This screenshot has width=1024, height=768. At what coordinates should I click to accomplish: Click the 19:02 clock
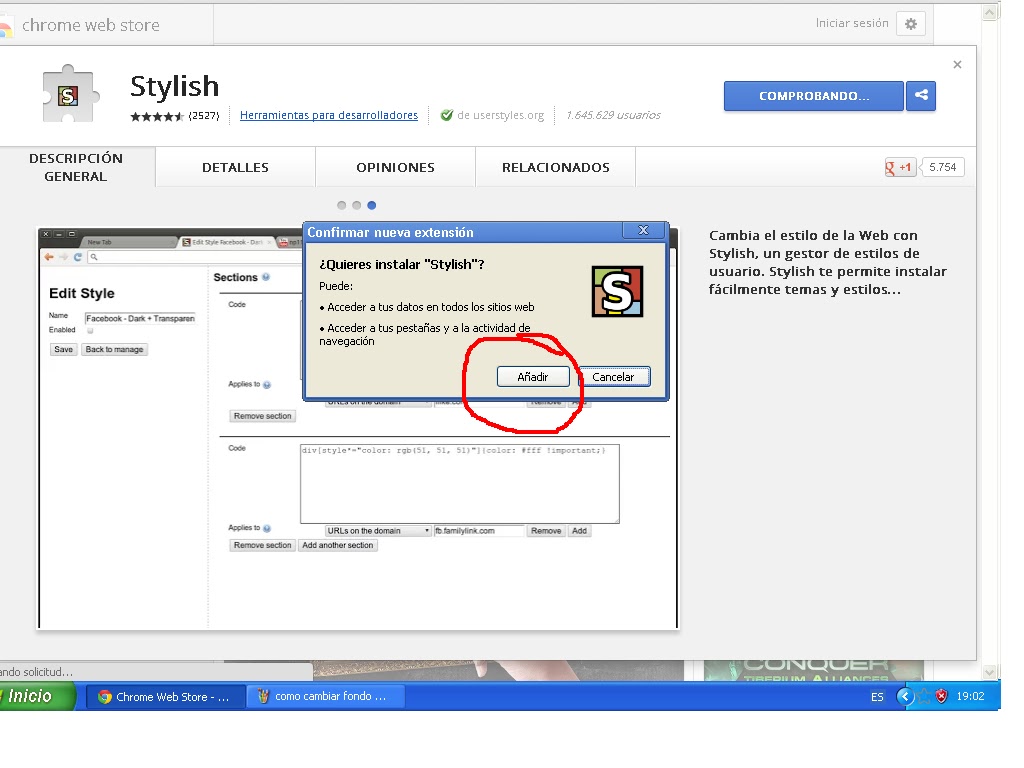tap(970, 696)
